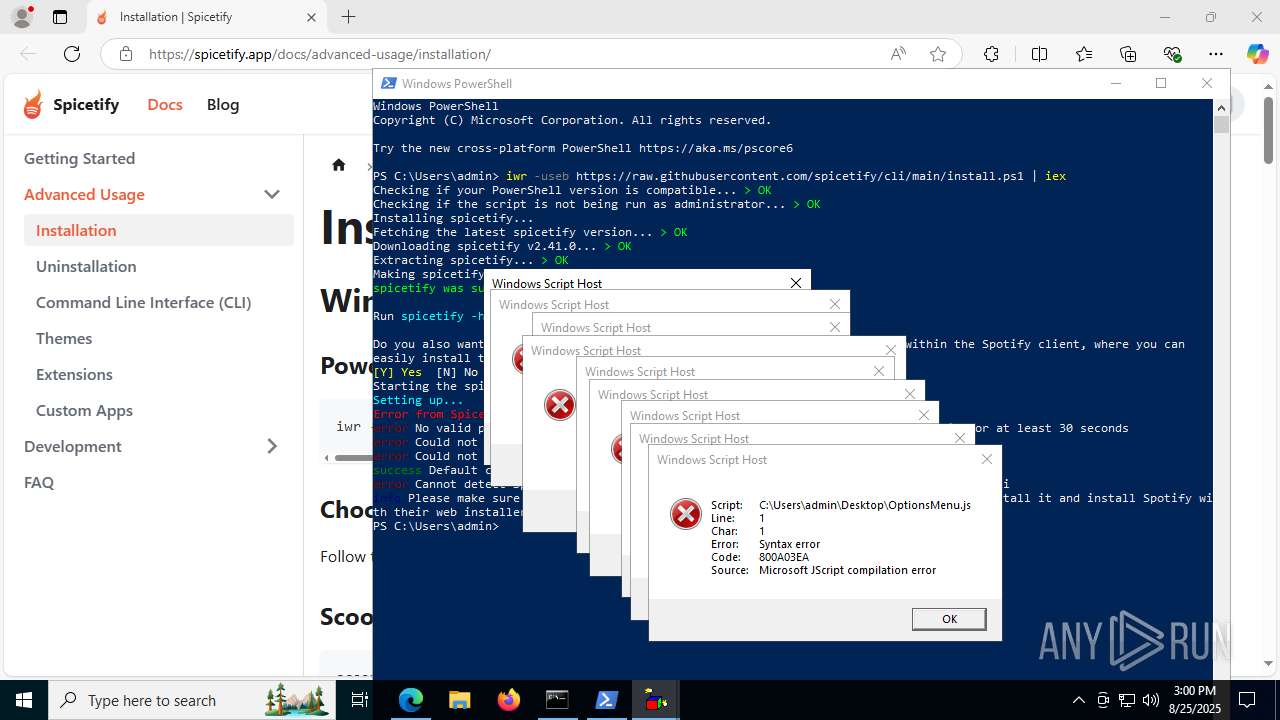Open Collections in Edge toolbar

pyautogui.click(x=1128, y=54)
